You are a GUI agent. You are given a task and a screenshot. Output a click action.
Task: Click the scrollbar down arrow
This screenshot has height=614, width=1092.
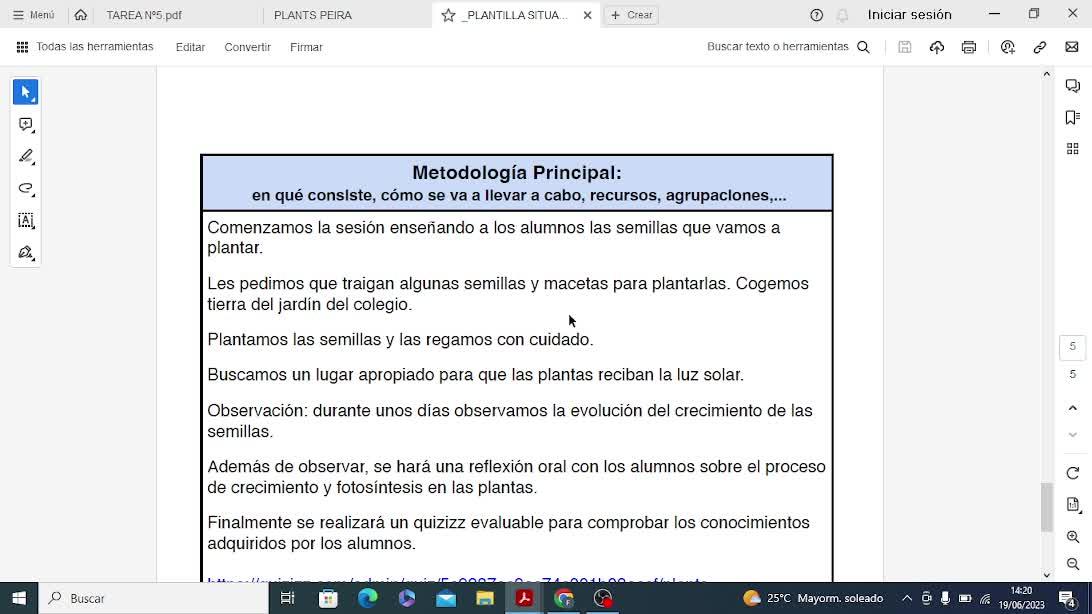pos(1047,576)
